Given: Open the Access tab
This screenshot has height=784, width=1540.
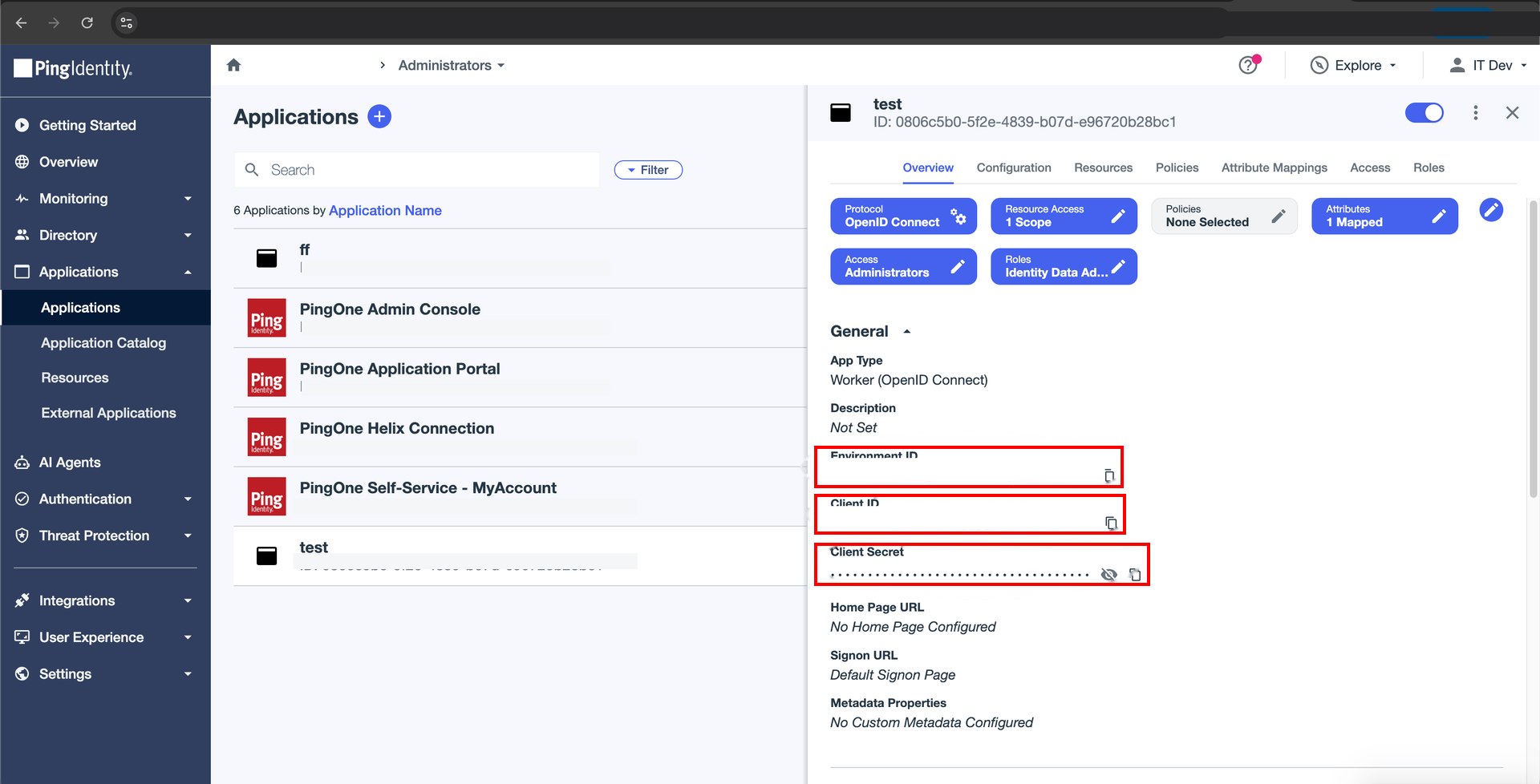Looking at the screenshot, I should (1370, 168).
